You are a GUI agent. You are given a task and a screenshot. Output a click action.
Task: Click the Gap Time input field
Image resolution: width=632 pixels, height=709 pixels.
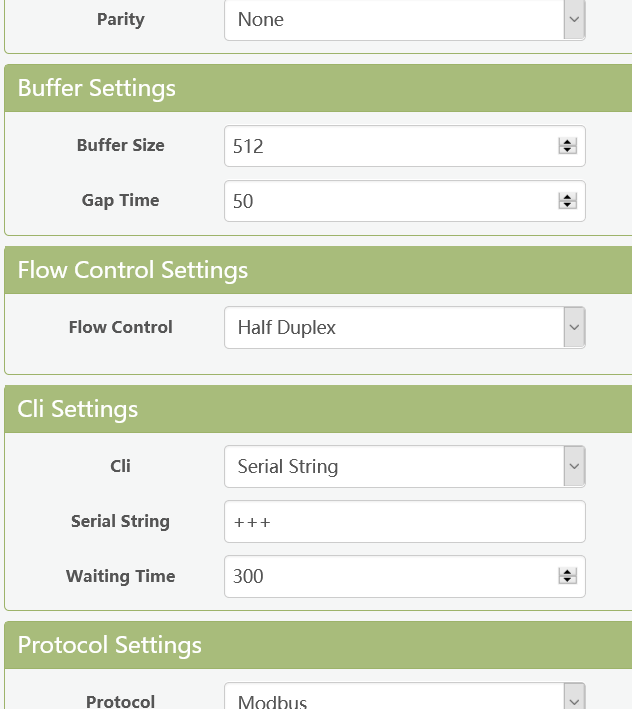coord(390,201)
